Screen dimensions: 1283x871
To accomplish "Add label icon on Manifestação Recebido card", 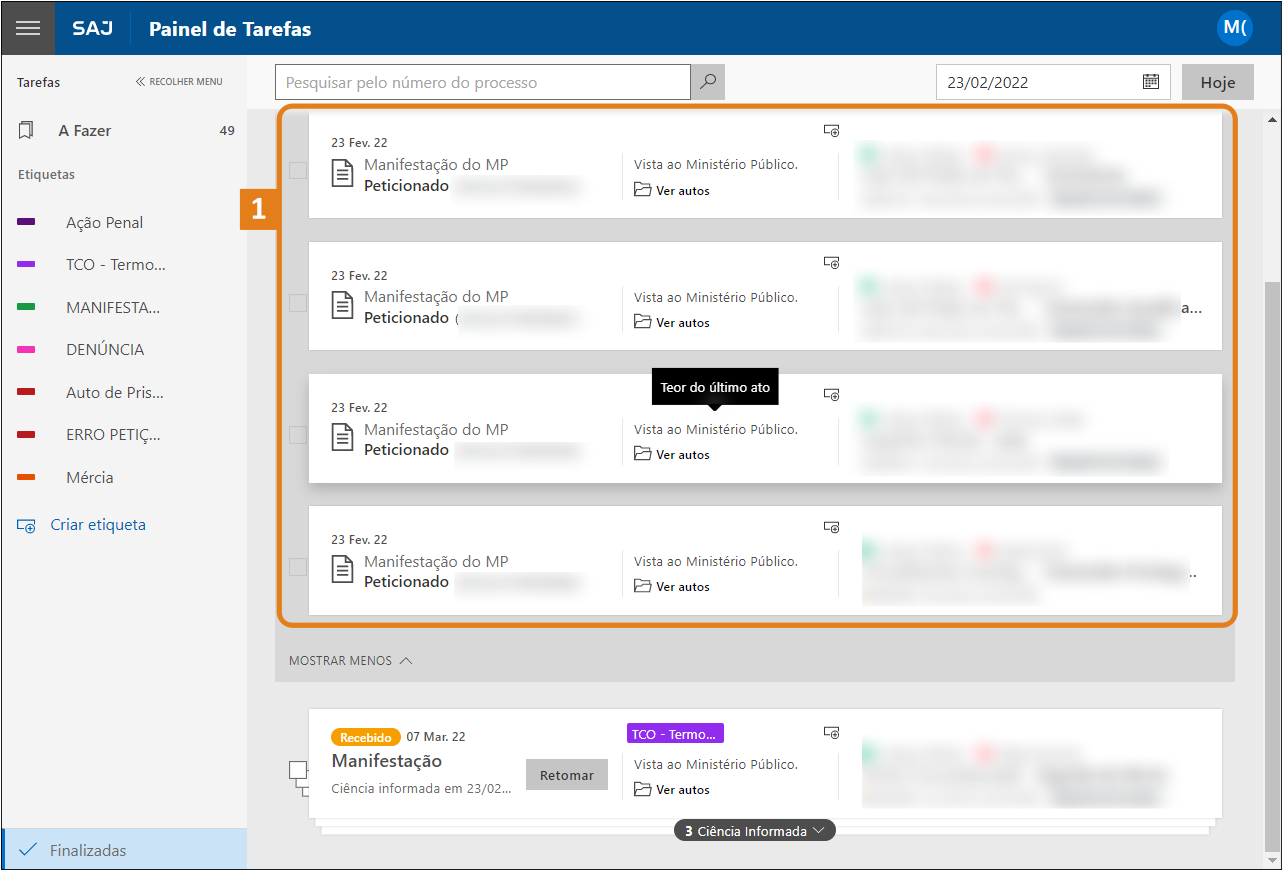I will pos(831,733).
